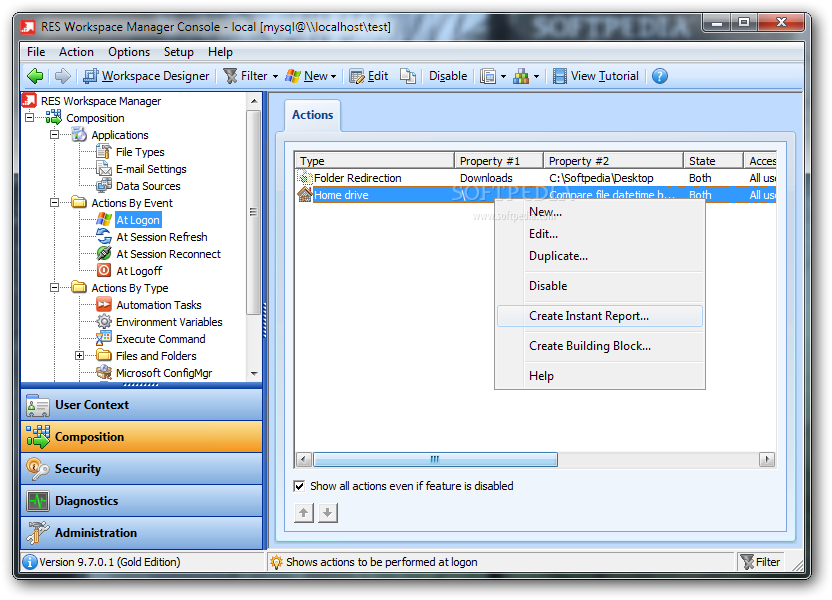Viewport: 832px width, 600px height.
Task: Click the Filter button in status bar
Action: pyautogui.click(x=760, y=562)
